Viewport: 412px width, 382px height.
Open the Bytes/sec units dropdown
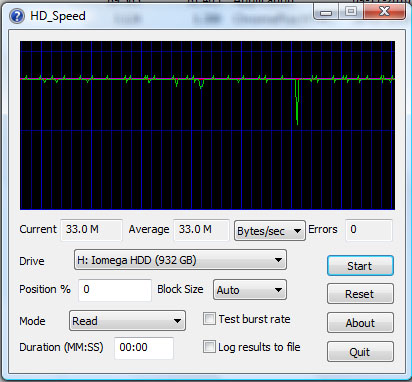coord(270,231)
